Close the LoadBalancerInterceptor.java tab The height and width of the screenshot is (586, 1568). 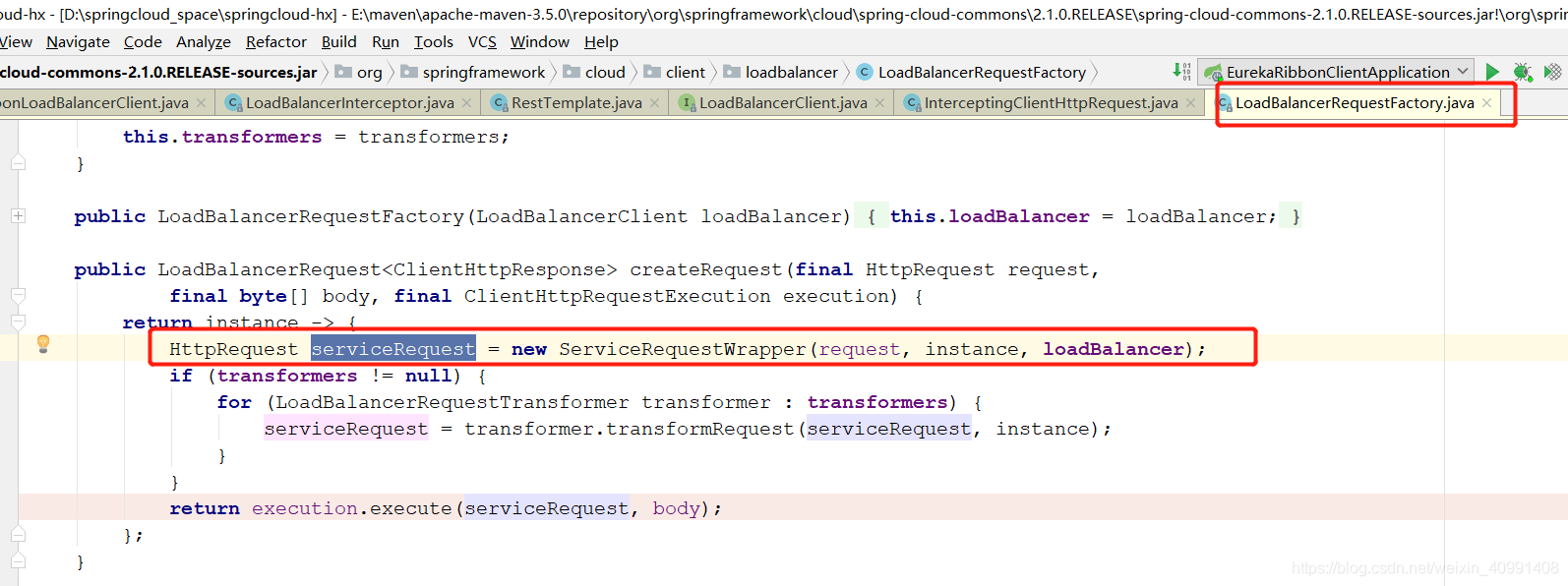(466, 102)
